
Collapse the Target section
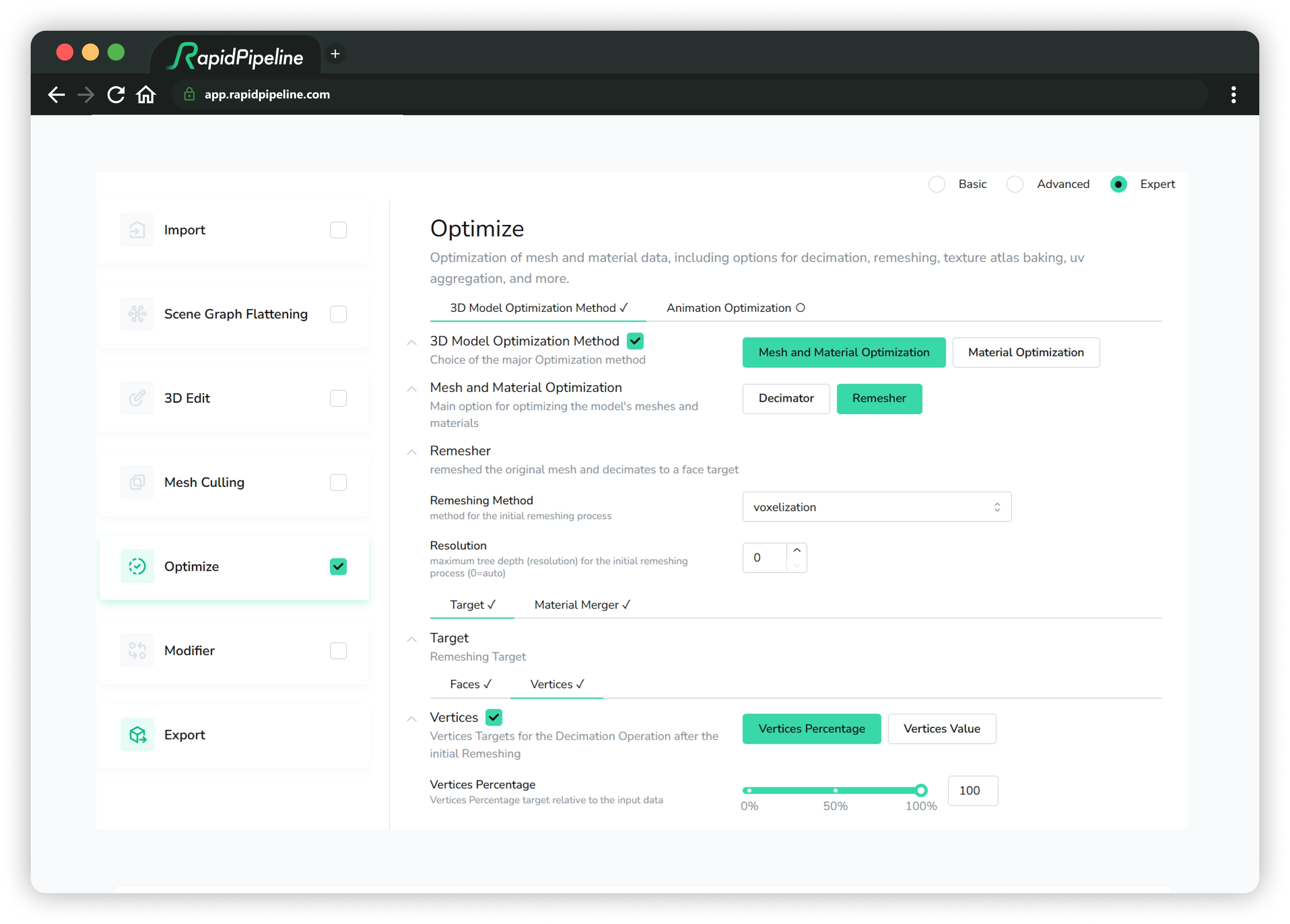pos(412,640)
